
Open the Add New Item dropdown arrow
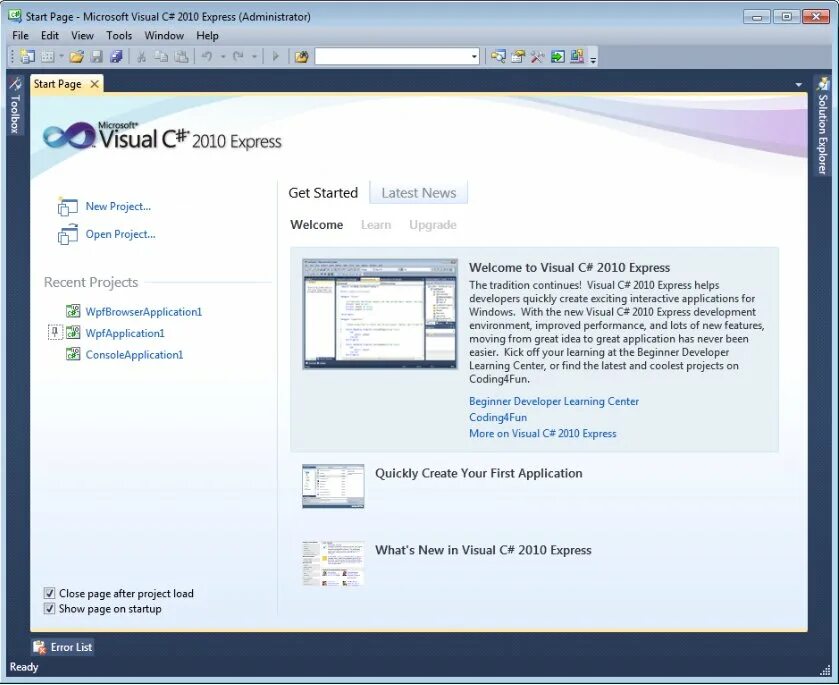click(x=61, y=56)
